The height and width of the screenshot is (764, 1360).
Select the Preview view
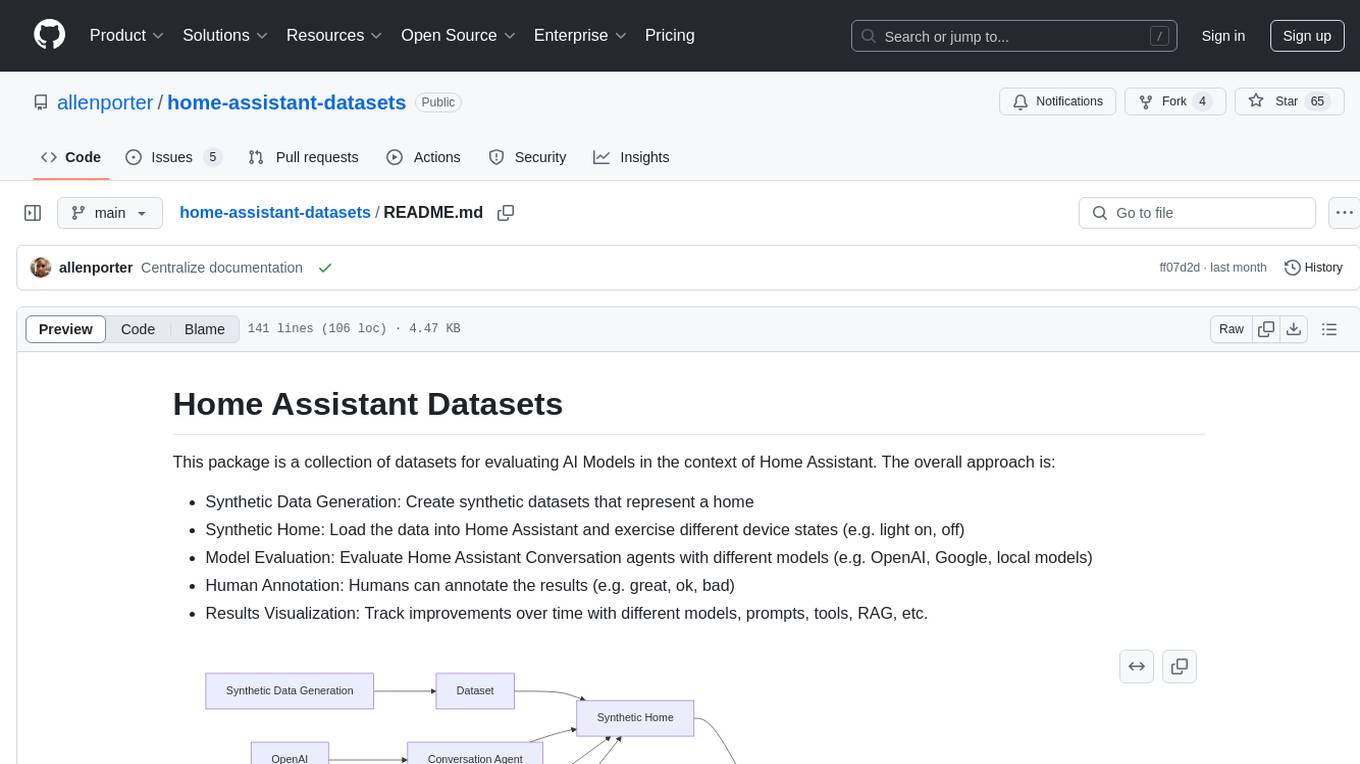pyautogui.click(x=66, y=329)
